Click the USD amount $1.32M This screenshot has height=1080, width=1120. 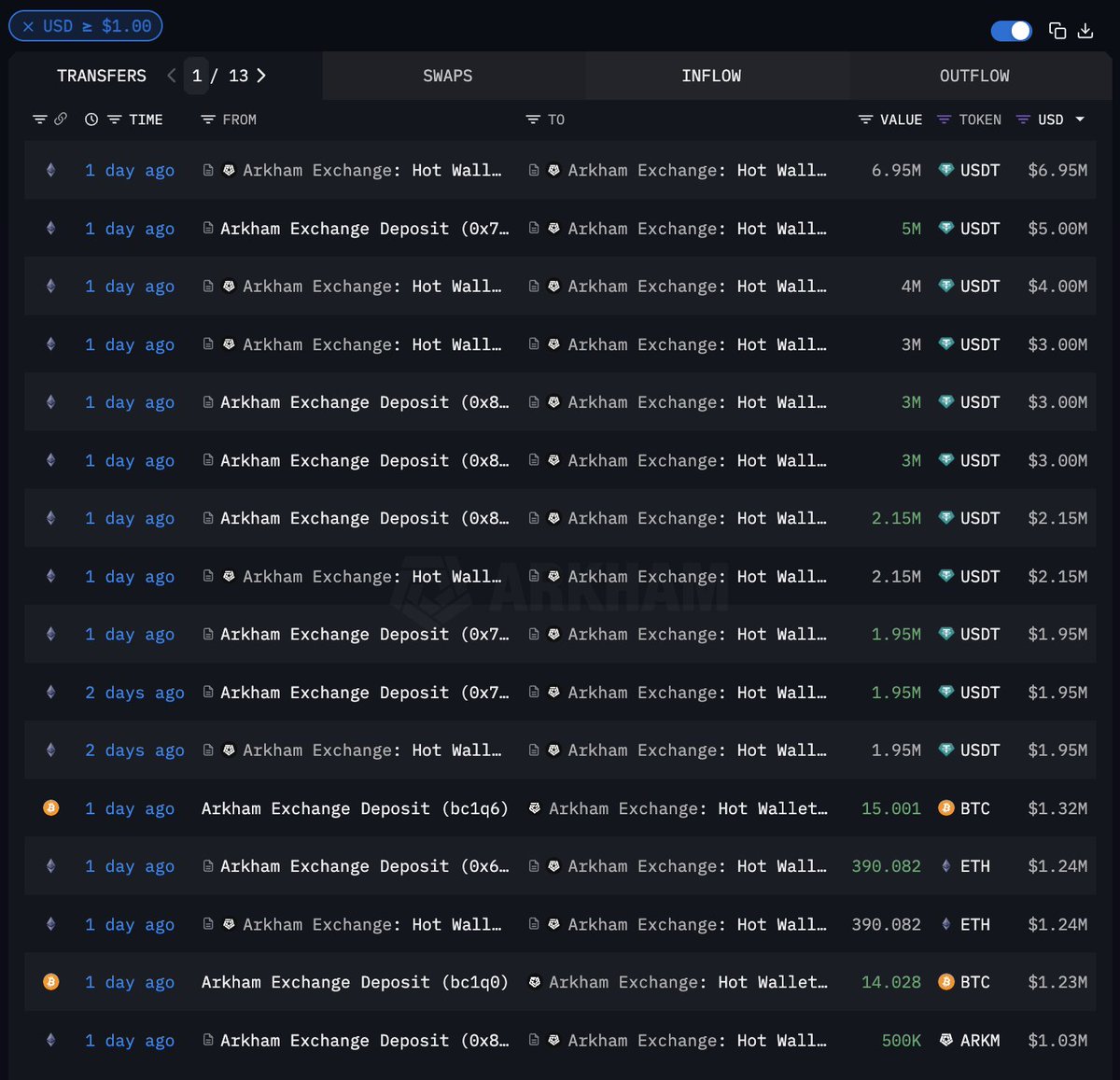(x=1057, y=808)
